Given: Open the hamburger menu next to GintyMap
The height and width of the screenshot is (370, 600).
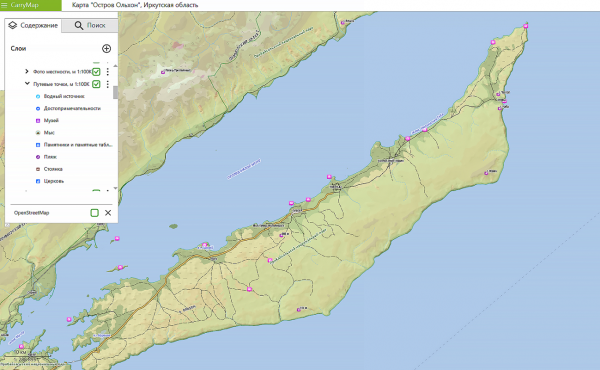Looking at the screenshot, I should point(4,5).
